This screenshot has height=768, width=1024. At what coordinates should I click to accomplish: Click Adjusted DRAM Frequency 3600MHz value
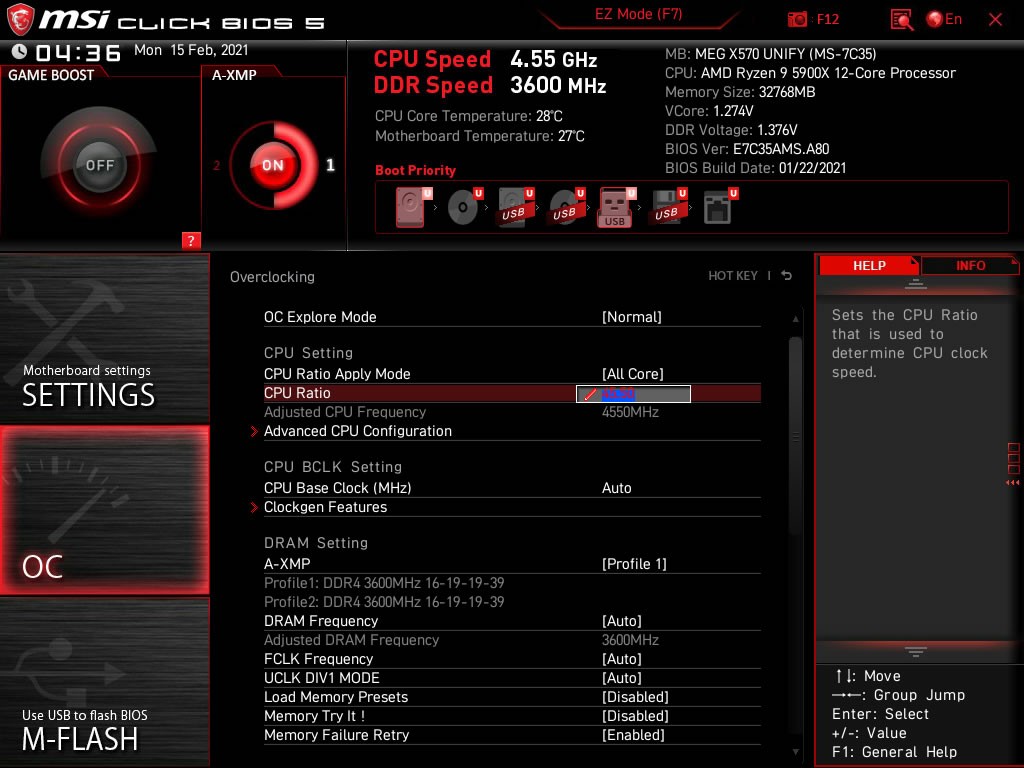coord(630,640)
